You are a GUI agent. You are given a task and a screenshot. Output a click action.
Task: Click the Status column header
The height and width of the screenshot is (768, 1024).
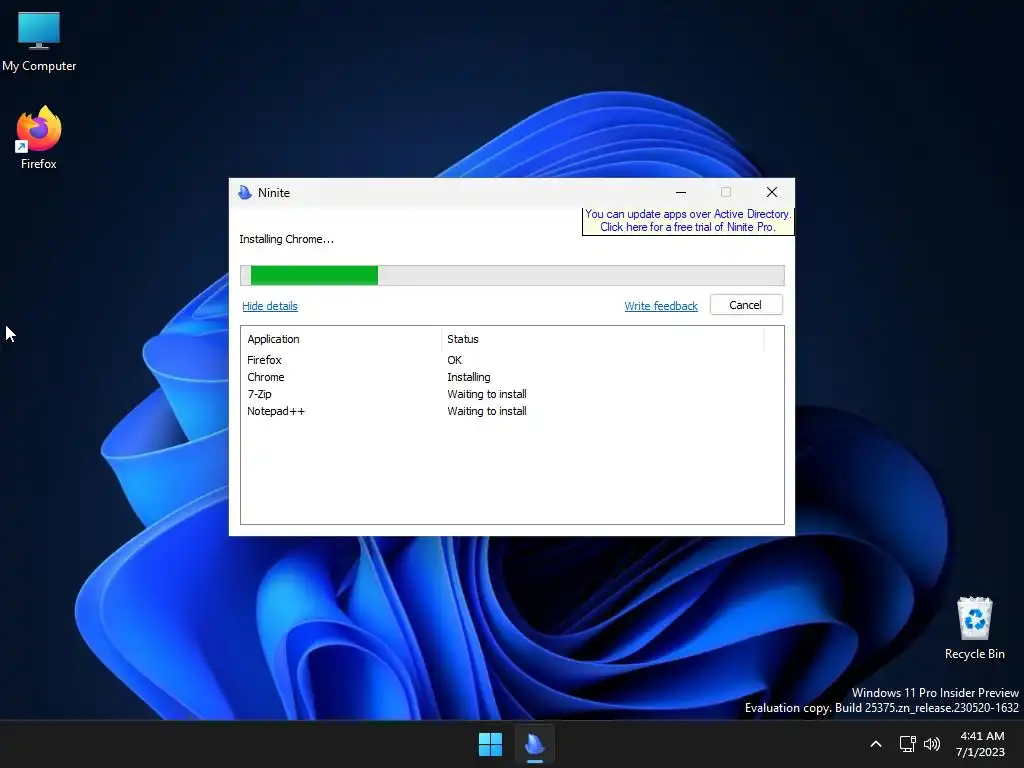coord(602,339)
